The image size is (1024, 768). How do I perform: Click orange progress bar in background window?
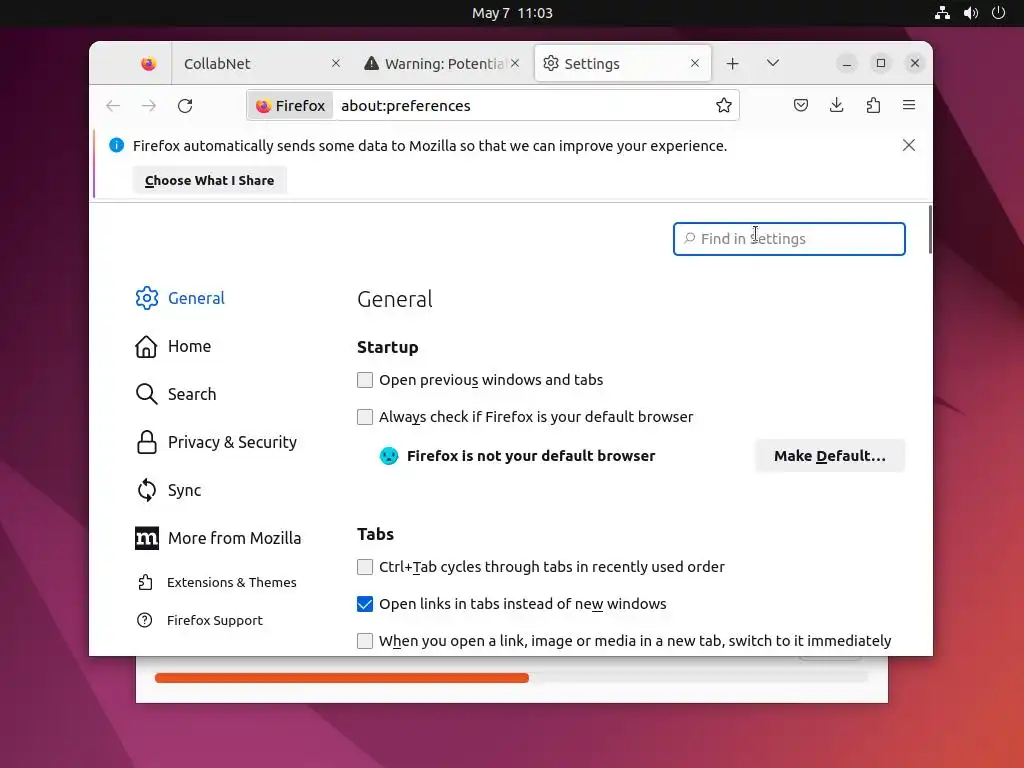click(342, 678)
